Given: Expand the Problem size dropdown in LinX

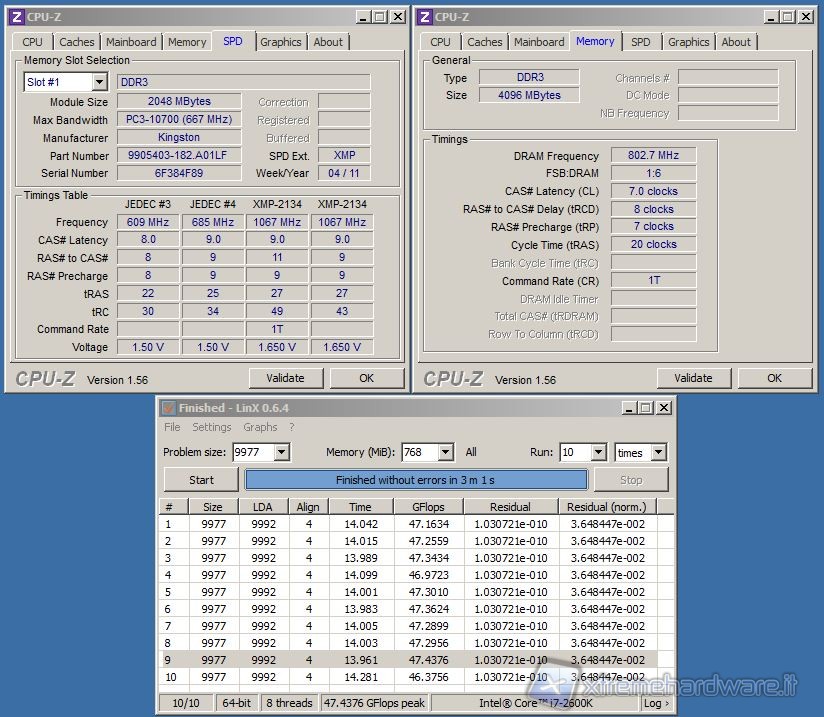Looking at the screenshot, I should [x=281, y=452].
